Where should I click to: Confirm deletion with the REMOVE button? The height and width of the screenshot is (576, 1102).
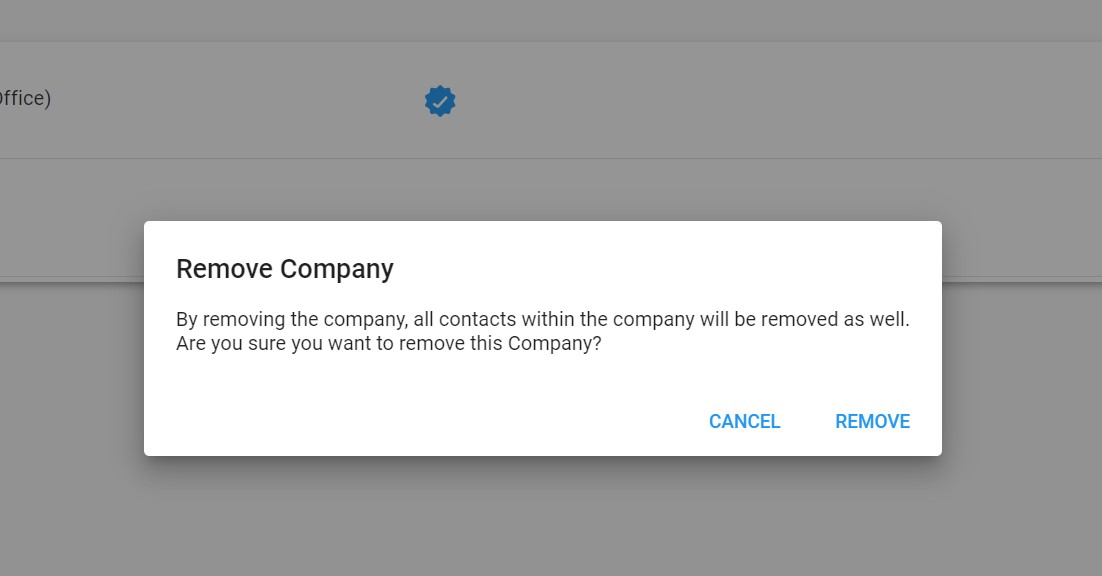[x=872, y=421]
